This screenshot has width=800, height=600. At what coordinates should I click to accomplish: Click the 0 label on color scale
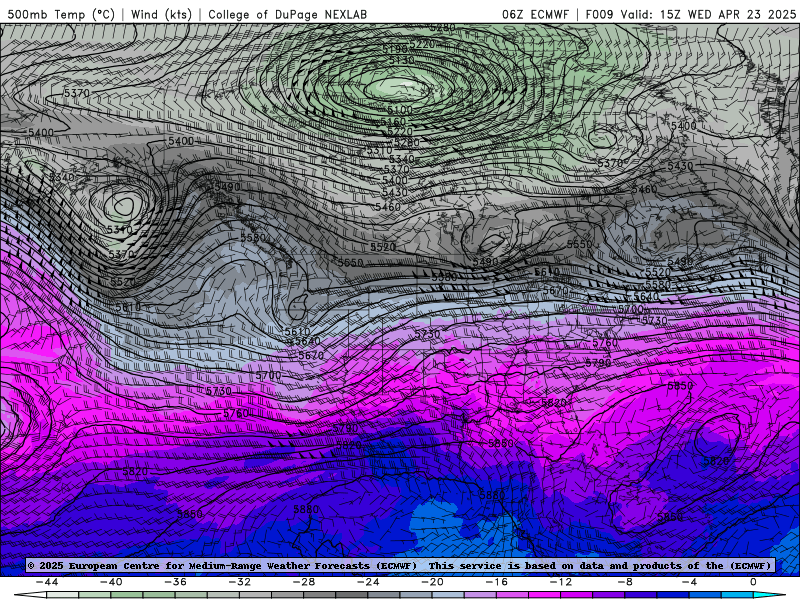pyautogui.click(x=753, y=582)
